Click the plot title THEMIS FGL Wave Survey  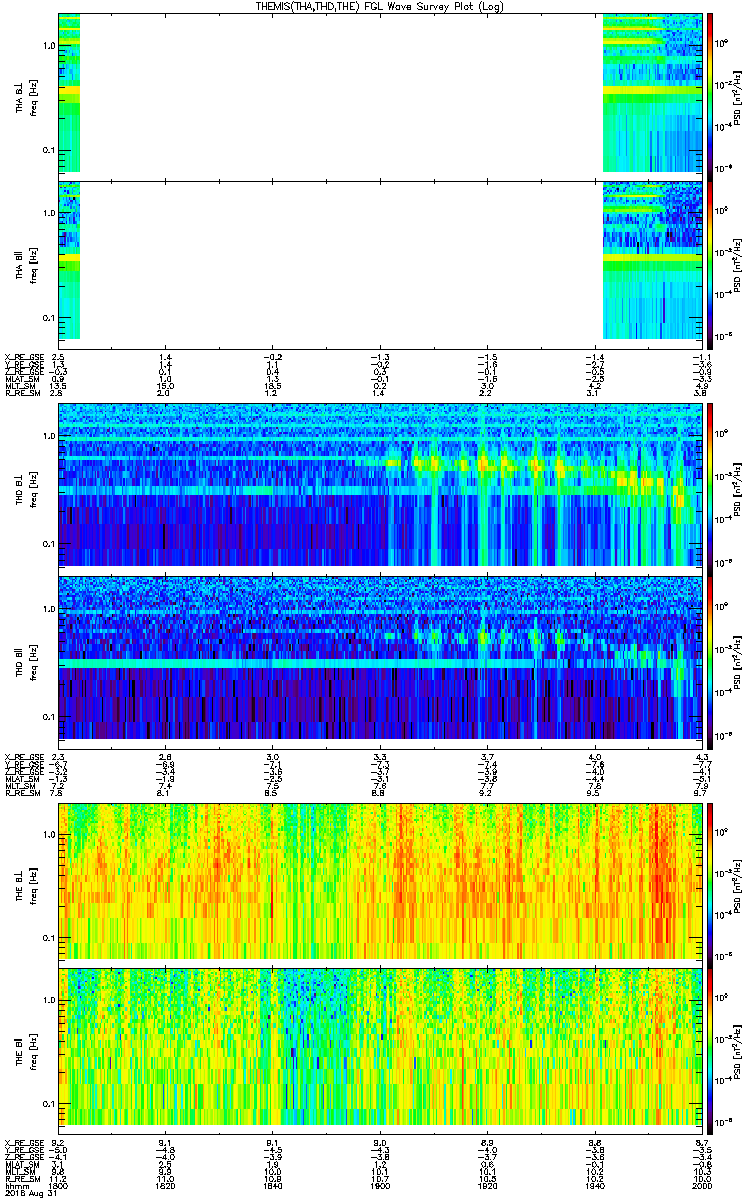click(x=374, y=6)
